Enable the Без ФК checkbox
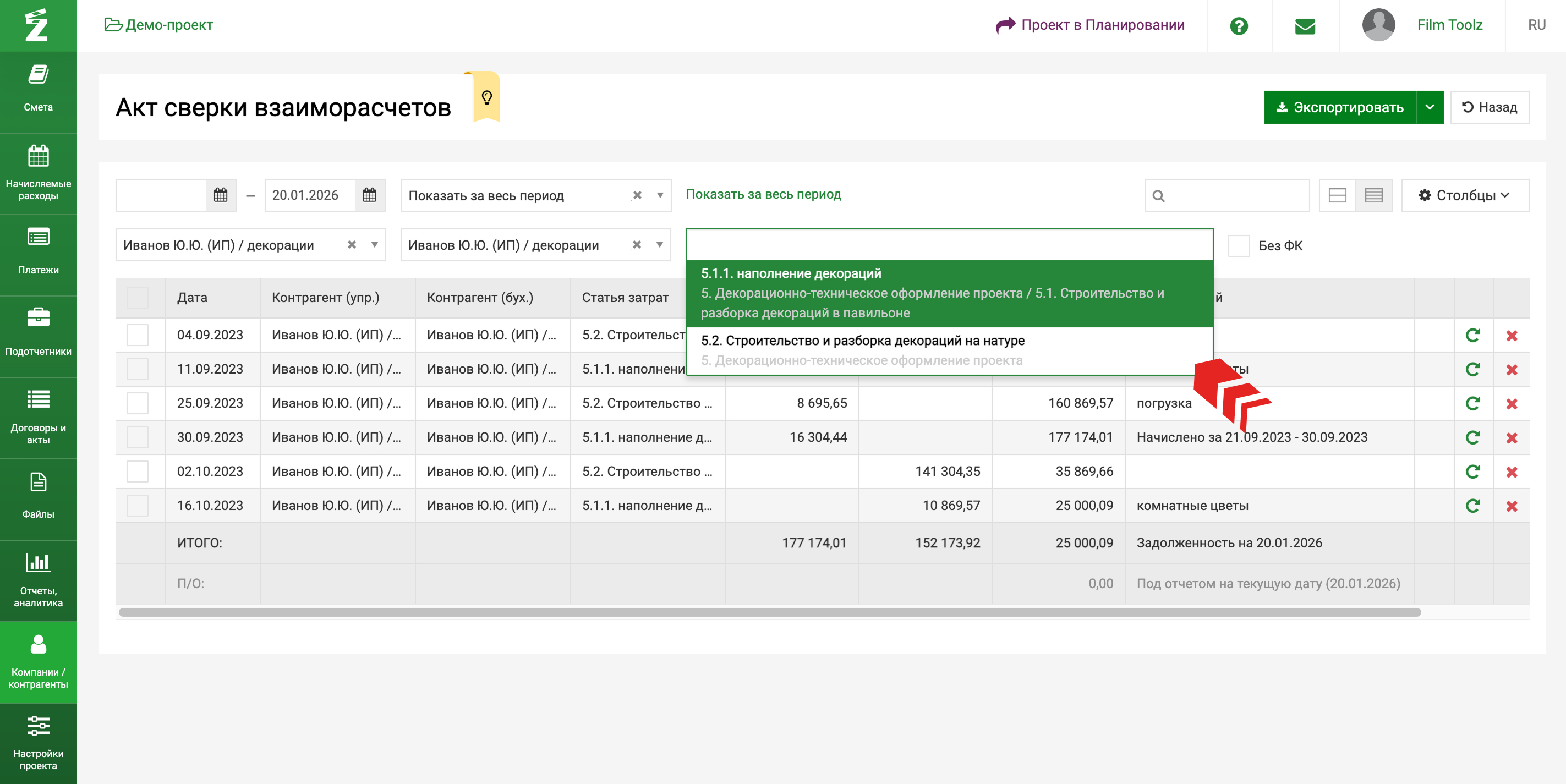The width and height of the screenshot is (1566, 784). point(1239,245)
